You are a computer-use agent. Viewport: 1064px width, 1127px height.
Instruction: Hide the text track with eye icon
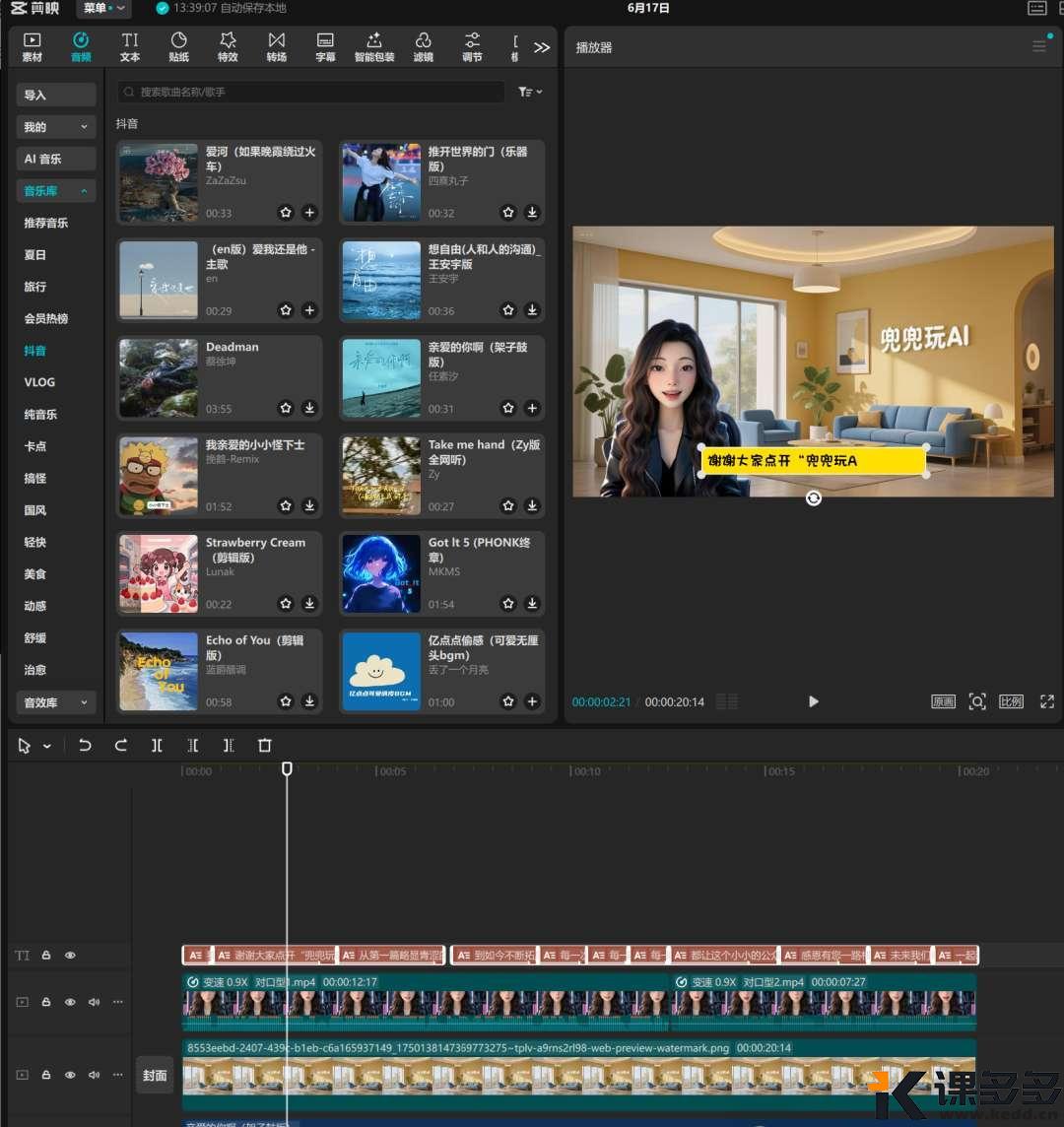pyautogui.click(x=70, y=956)
